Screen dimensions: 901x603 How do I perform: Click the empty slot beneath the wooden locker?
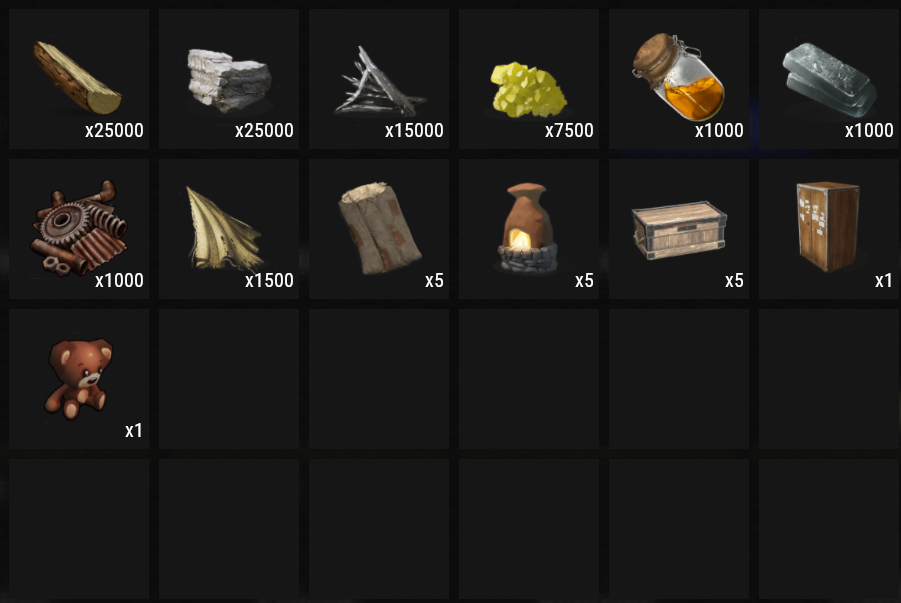[x=829, y=379]
